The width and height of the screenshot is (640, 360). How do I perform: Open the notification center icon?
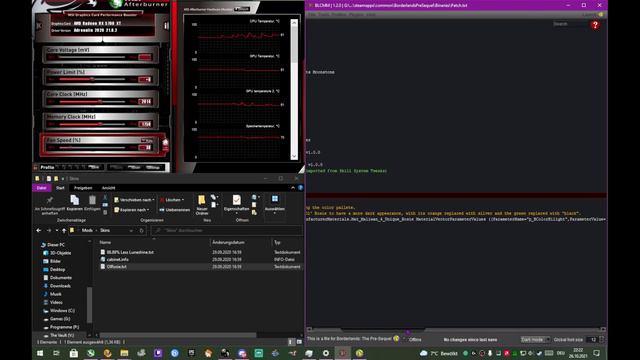596,353
